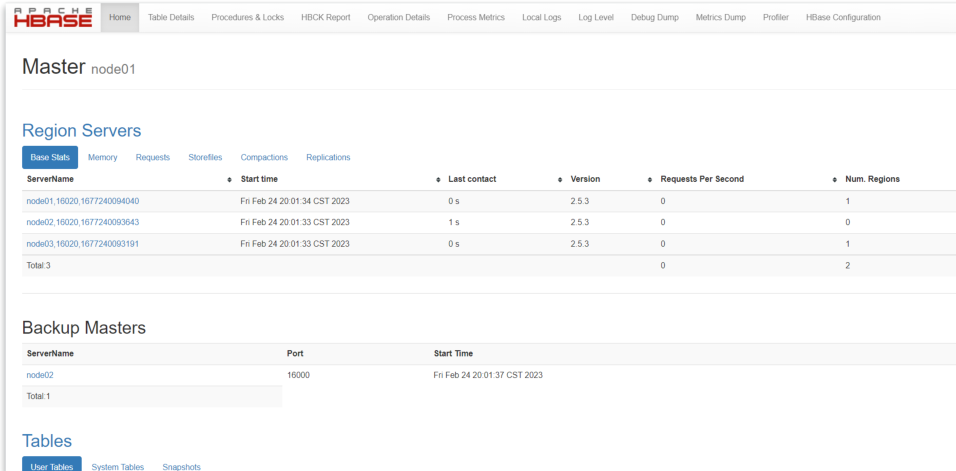Click the Num. Regions total value 2
This screenshot has width=956, height=471.
coord(847,266)
